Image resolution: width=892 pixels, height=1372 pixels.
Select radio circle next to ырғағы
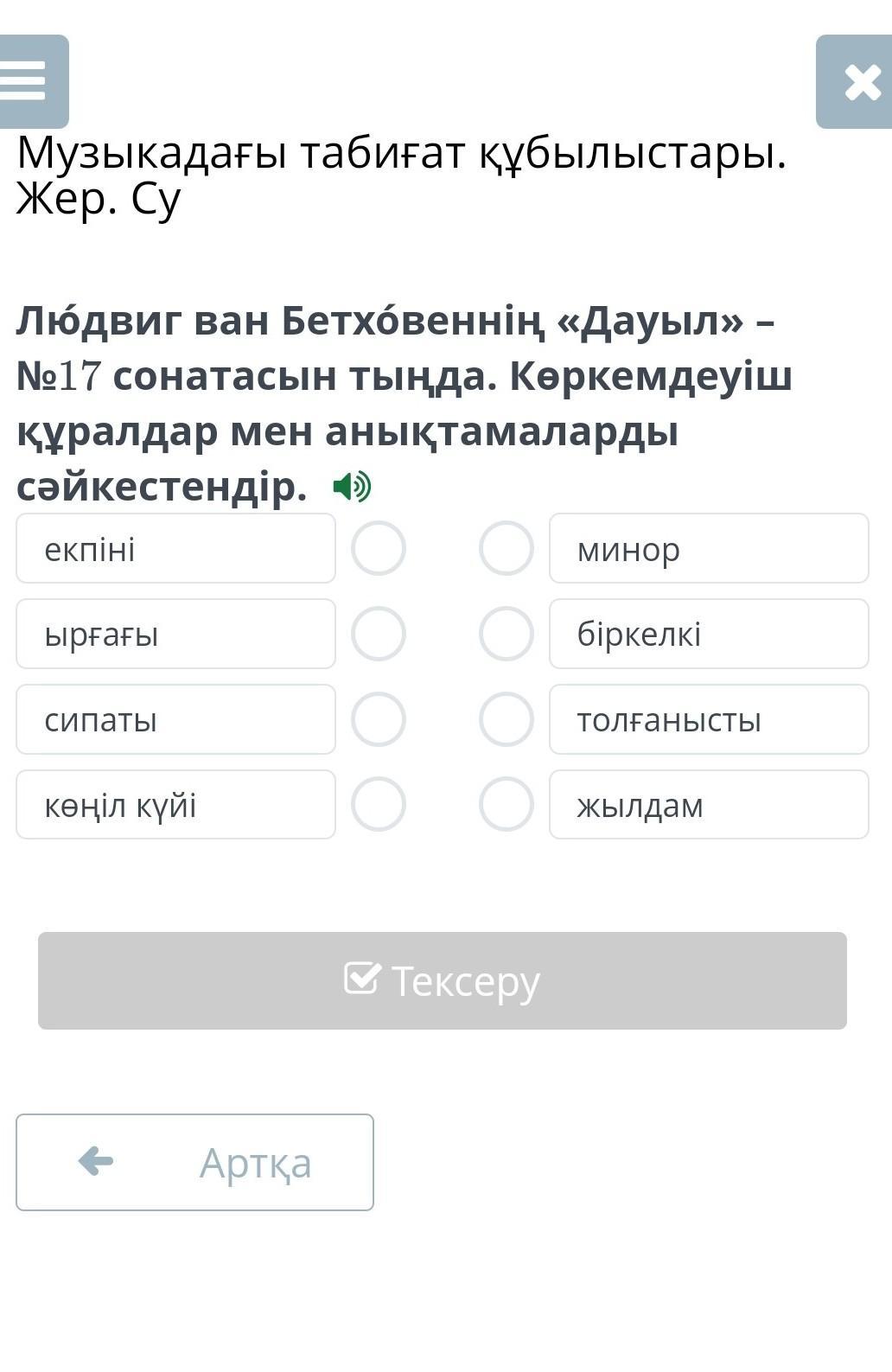tap(379, 634)
